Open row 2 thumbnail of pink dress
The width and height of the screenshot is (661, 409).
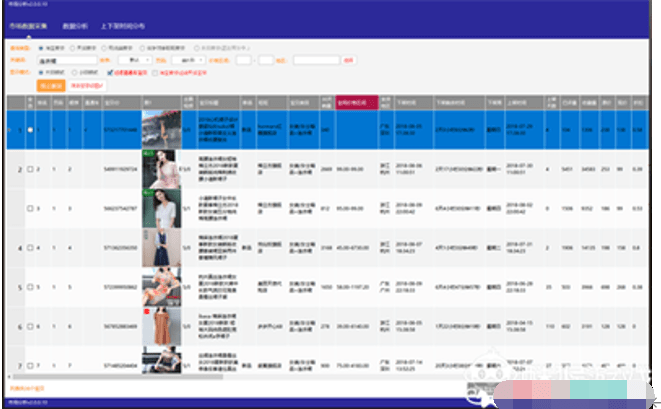[161, 169]
